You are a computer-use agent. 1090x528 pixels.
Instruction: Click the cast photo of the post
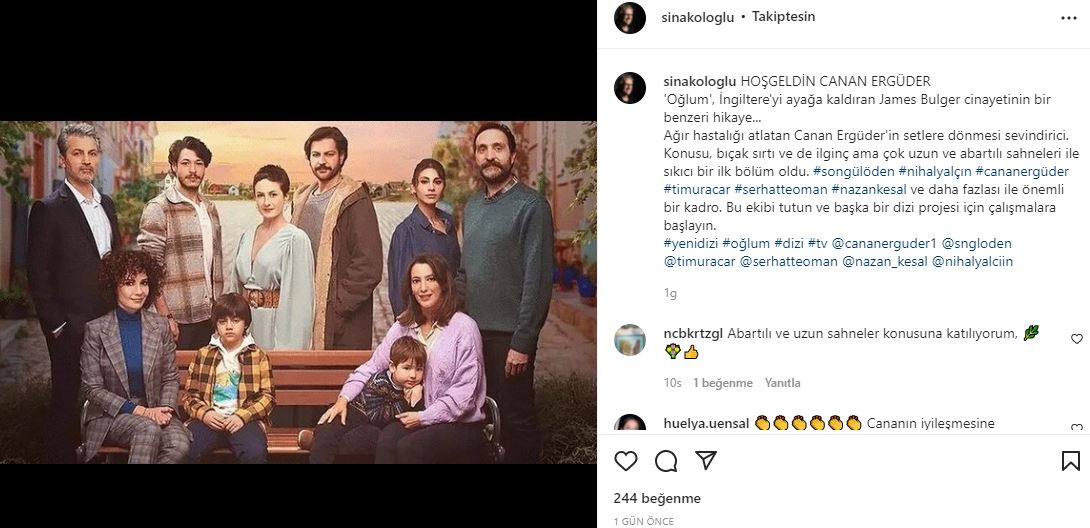tap(298, 292)
